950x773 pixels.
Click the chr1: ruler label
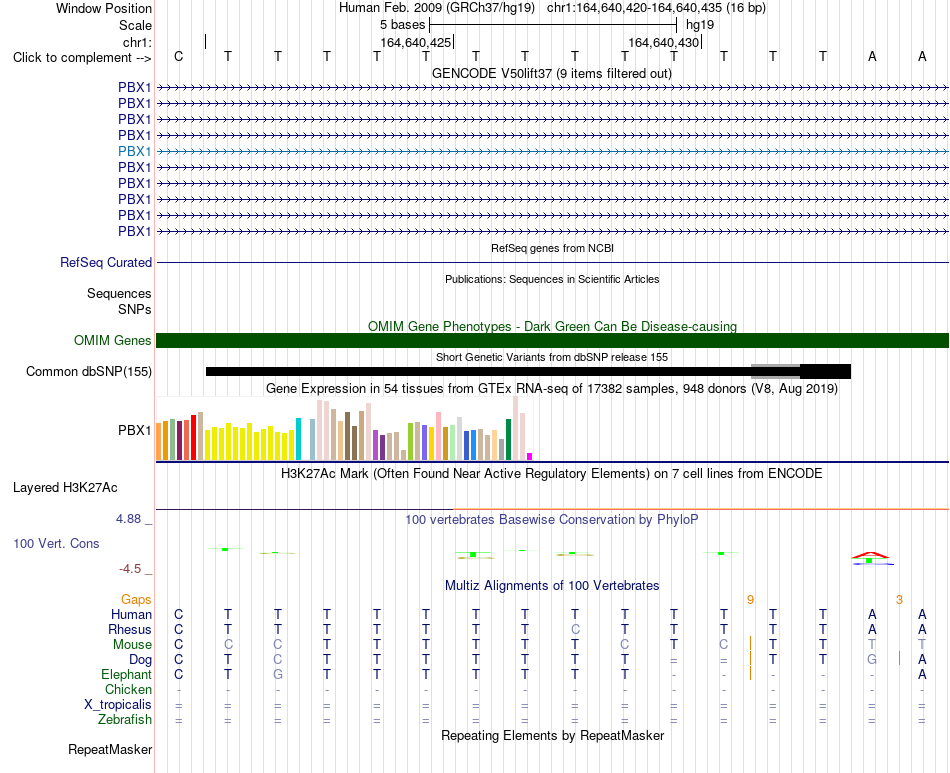(x=137, y=42)
